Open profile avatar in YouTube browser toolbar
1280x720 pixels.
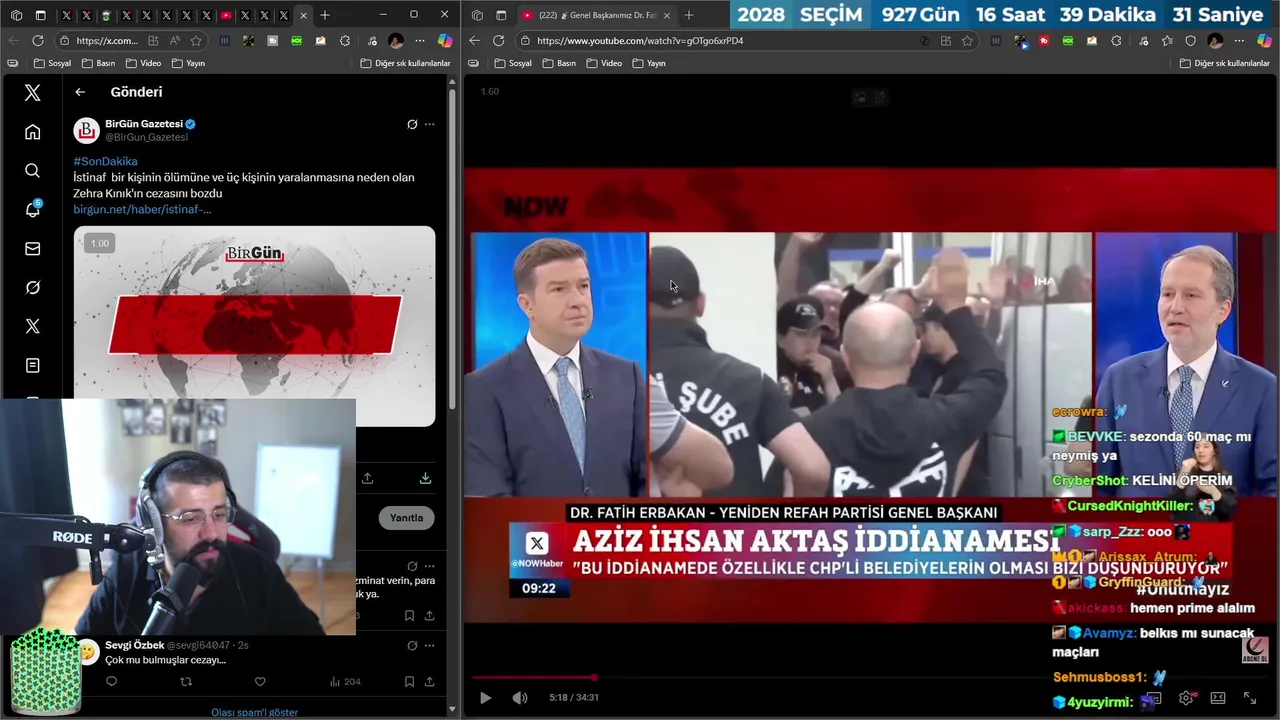pyautogui.click(x=1215, y=40)
